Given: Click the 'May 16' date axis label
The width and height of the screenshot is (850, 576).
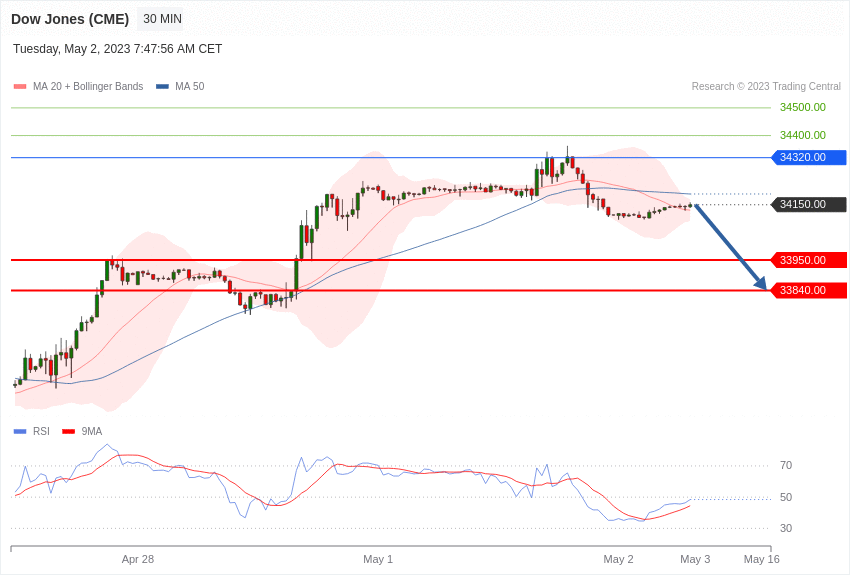Looking at the screenshot, I should tap(762, 559).
